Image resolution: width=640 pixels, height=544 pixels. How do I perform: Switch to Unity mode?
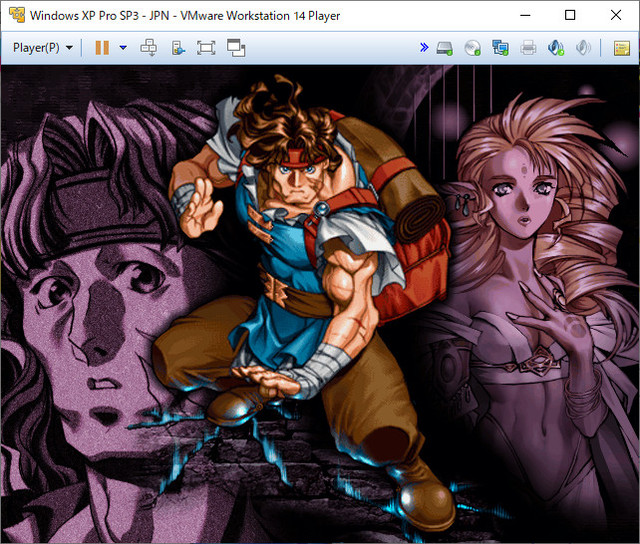click(236, 48)
